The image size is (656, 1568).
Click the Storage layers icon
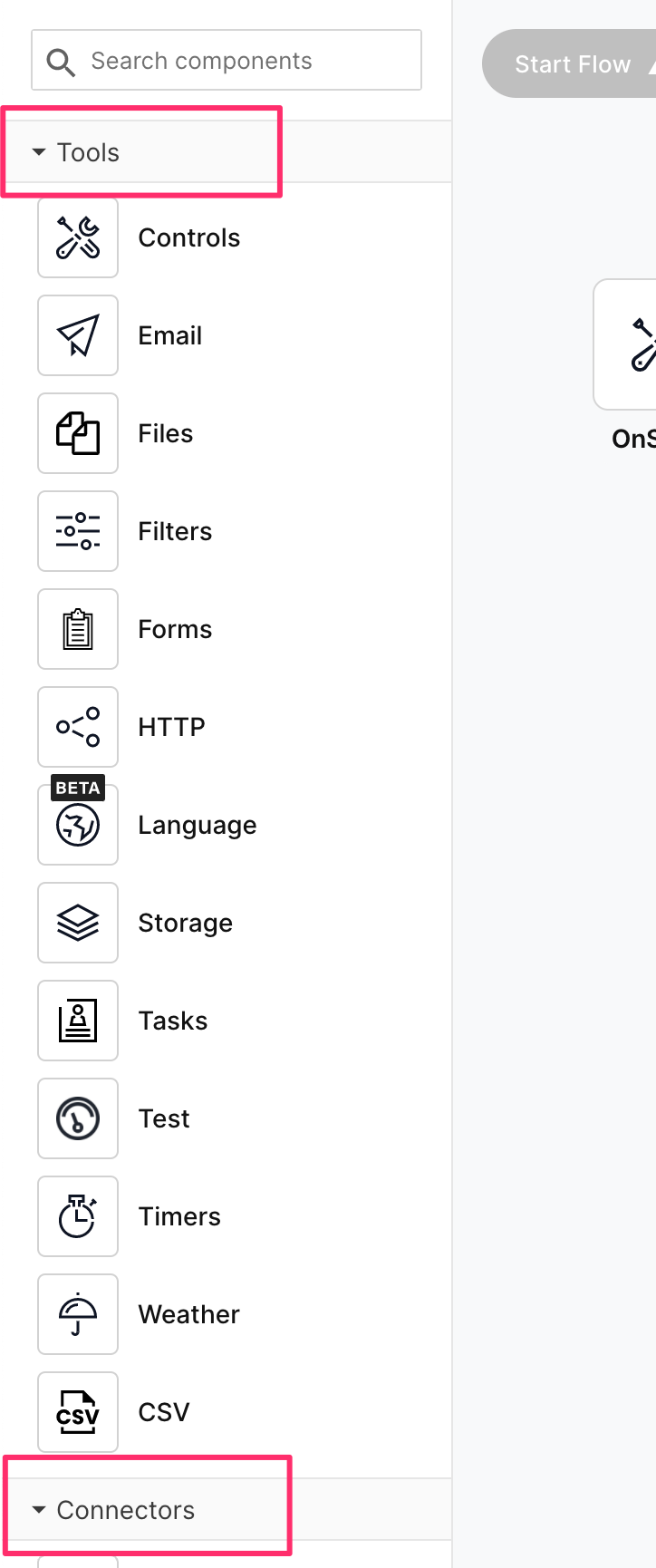78,923
